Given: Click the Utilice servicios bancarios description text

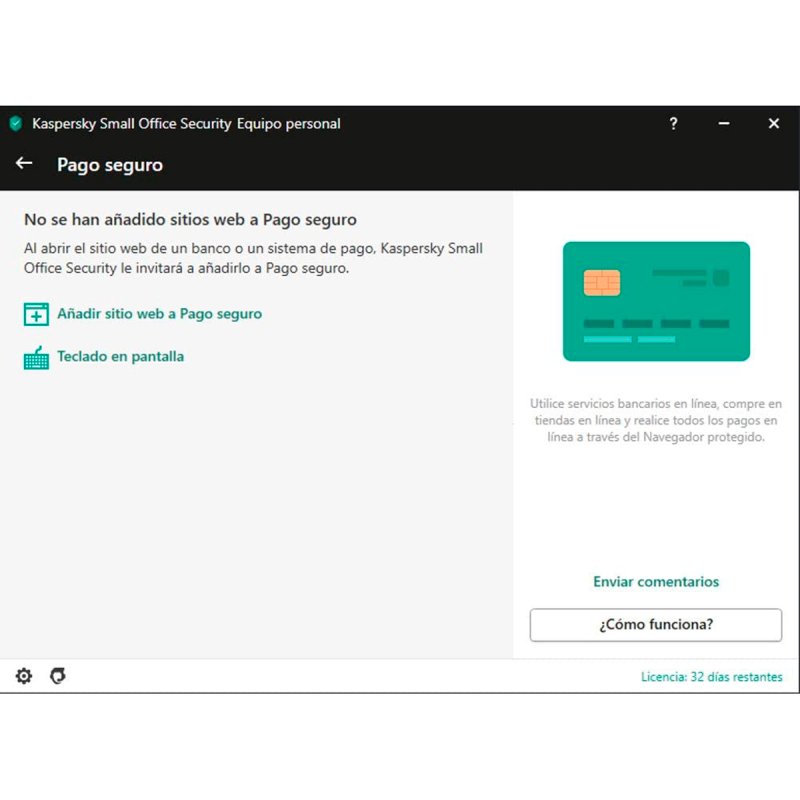Looking at the screenshot, I should [x=656, y=420].
